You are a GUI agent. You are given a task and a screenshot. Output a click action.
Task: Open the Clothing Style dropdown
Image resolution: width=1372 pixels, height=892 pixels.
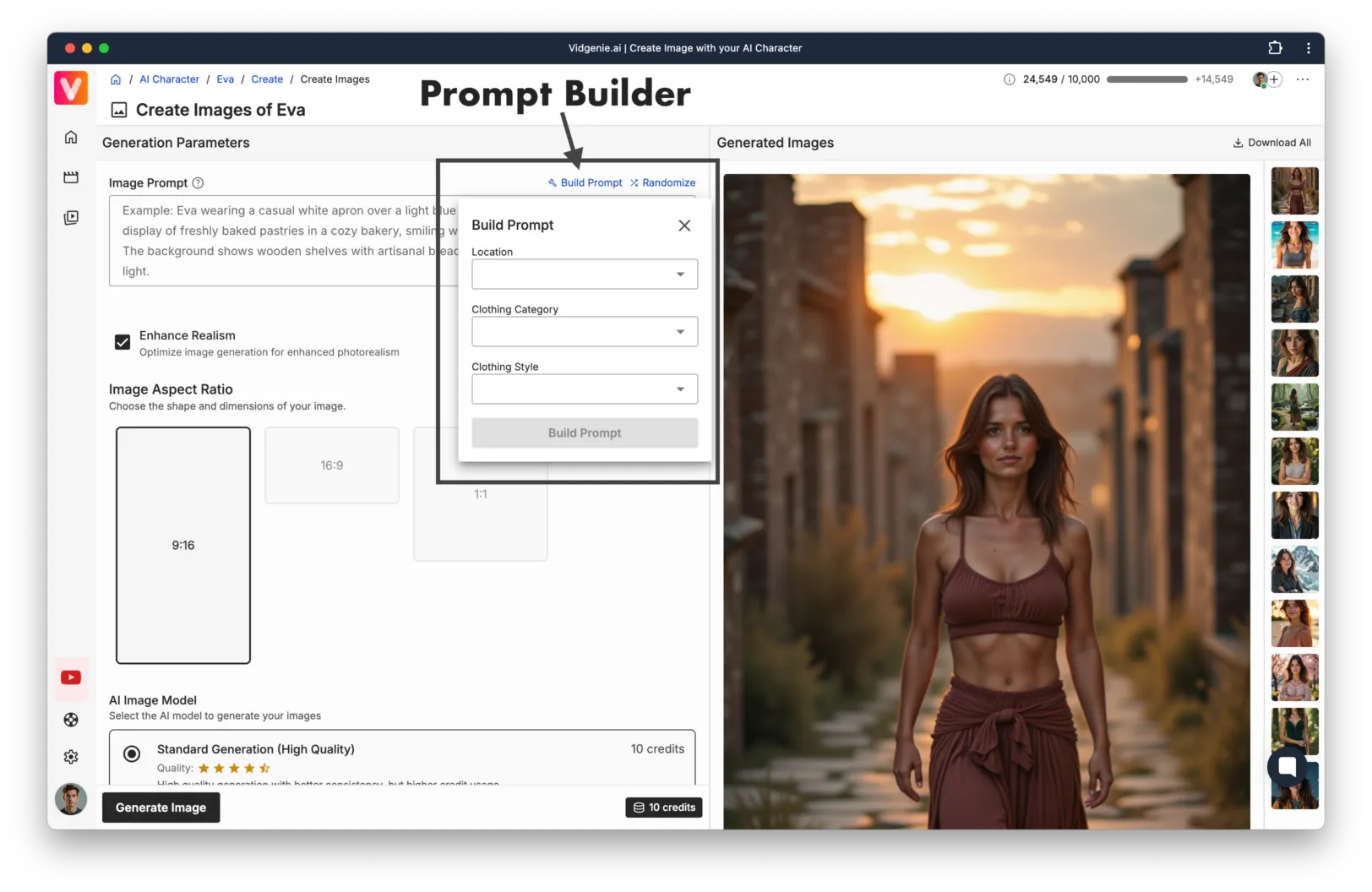[585, 389]
